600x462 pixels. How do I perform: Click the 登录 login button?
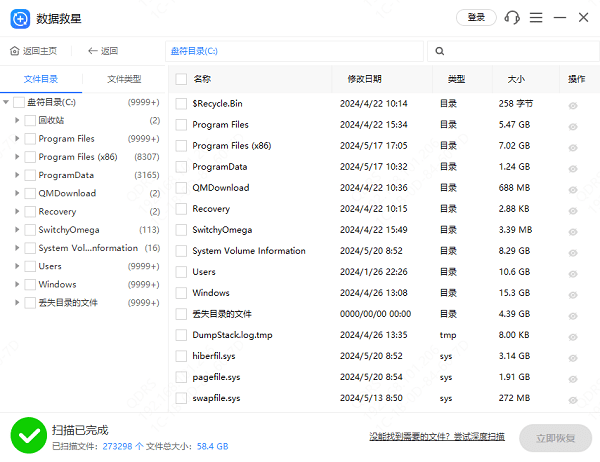tap(476, 18)
